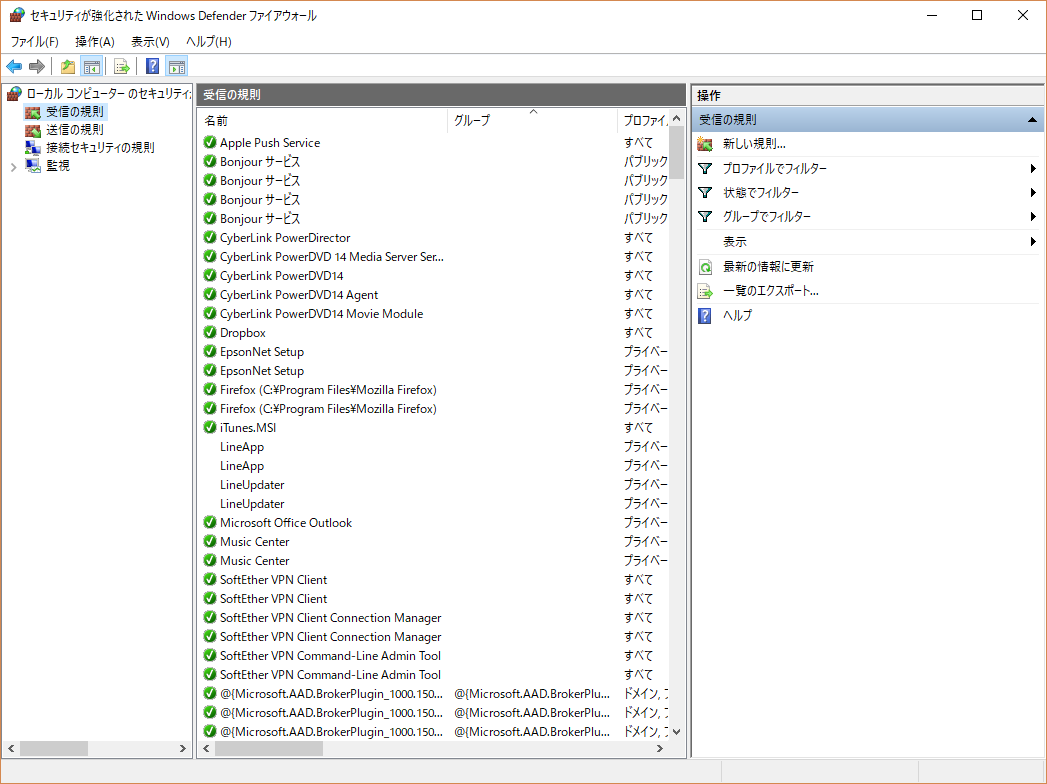Click the rule list horizontal scroll left arrow
This screenshot has width=1047, height=784.
(x=206, y=749)
